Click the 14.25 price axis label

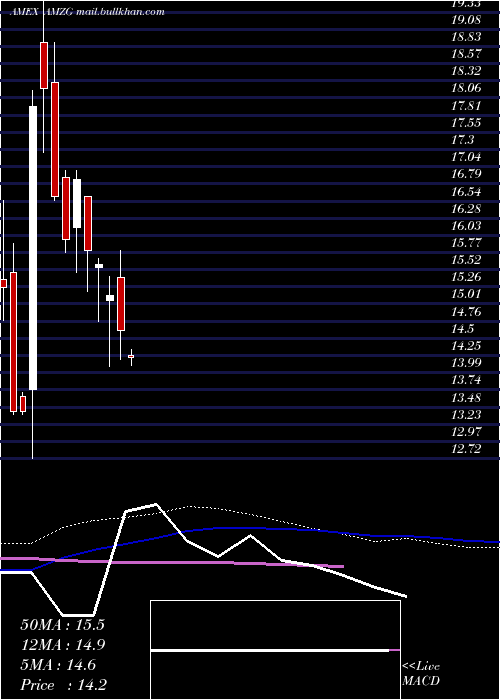[x=466, y=346]
